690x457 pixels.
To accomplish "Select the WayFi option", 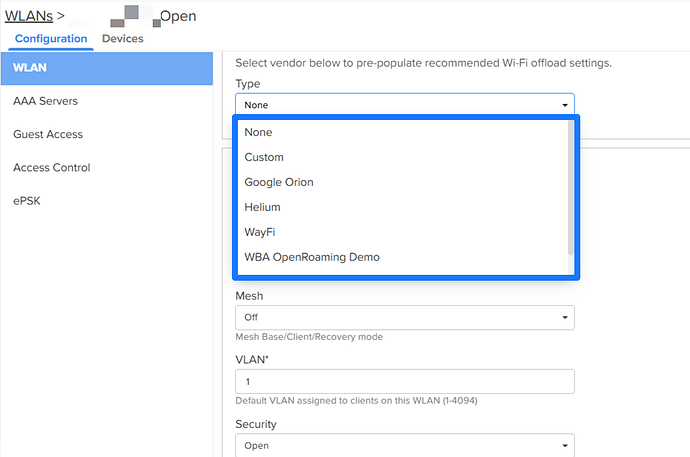I will [259, 232].
